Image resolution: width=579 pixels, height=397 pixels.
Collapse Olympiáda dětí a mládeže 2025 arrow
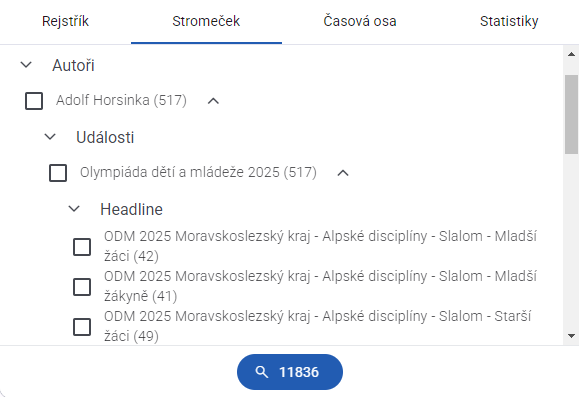pos(343,173)
